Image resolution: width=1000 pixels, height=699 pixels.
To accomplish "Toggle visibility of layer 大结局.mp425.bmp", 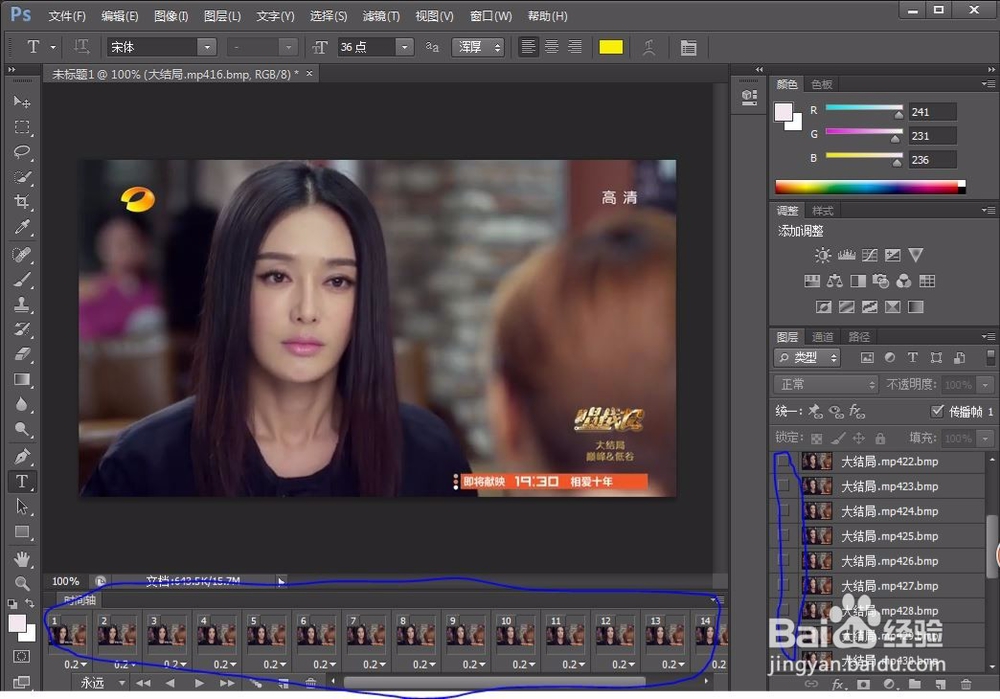I will point(784,536).
